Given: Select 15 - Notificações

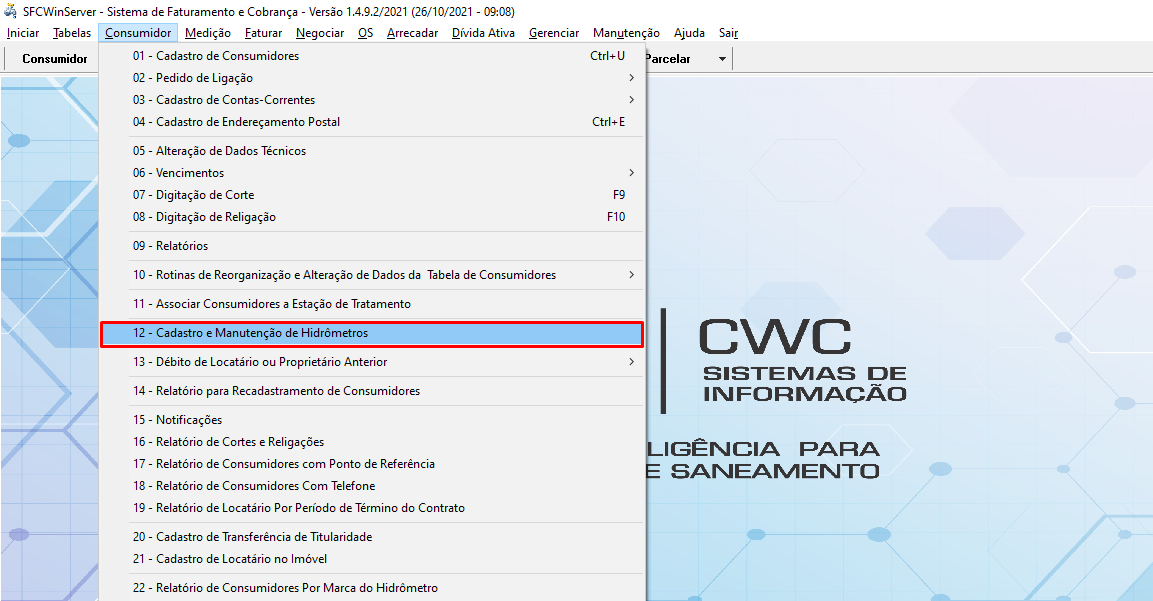Looking at the screenshot, I should 177,420.
